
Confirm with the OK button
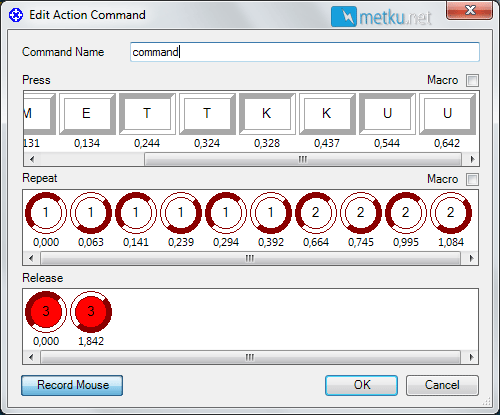click(361, 385)
